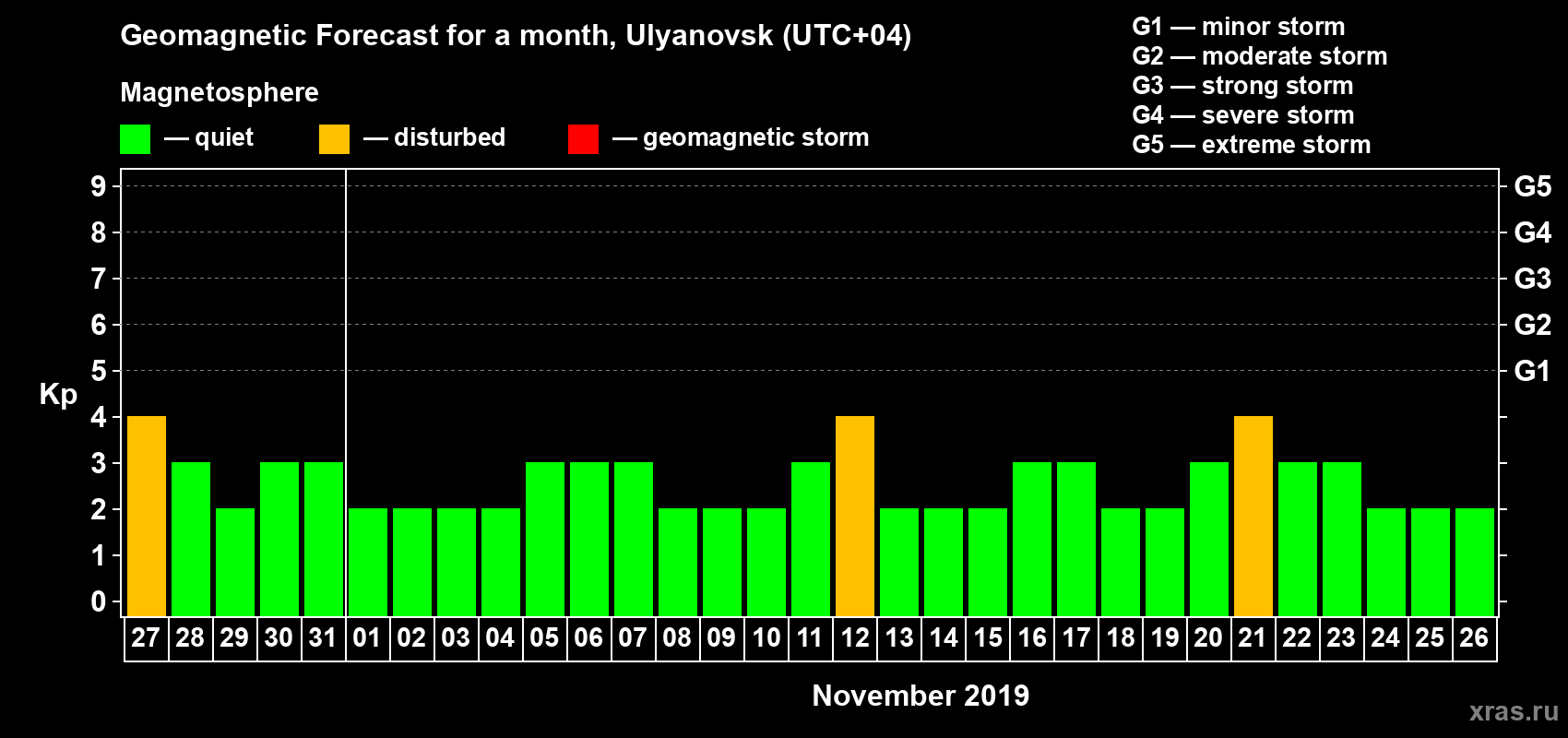The height and width of the screenshot is (738, 1568).
Task: Click the date label '08' on the axis
Action: (x=677, y=638)
